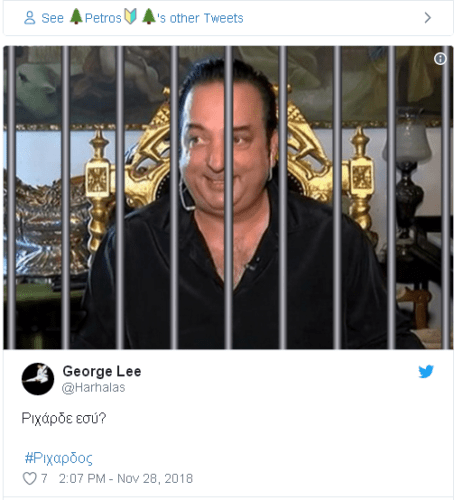Image resolution: width=463 pixels, height=500 pixels.
Task: Click the tweet text Ριχάρδε εσύ?
Action: [x=64, y=418]
